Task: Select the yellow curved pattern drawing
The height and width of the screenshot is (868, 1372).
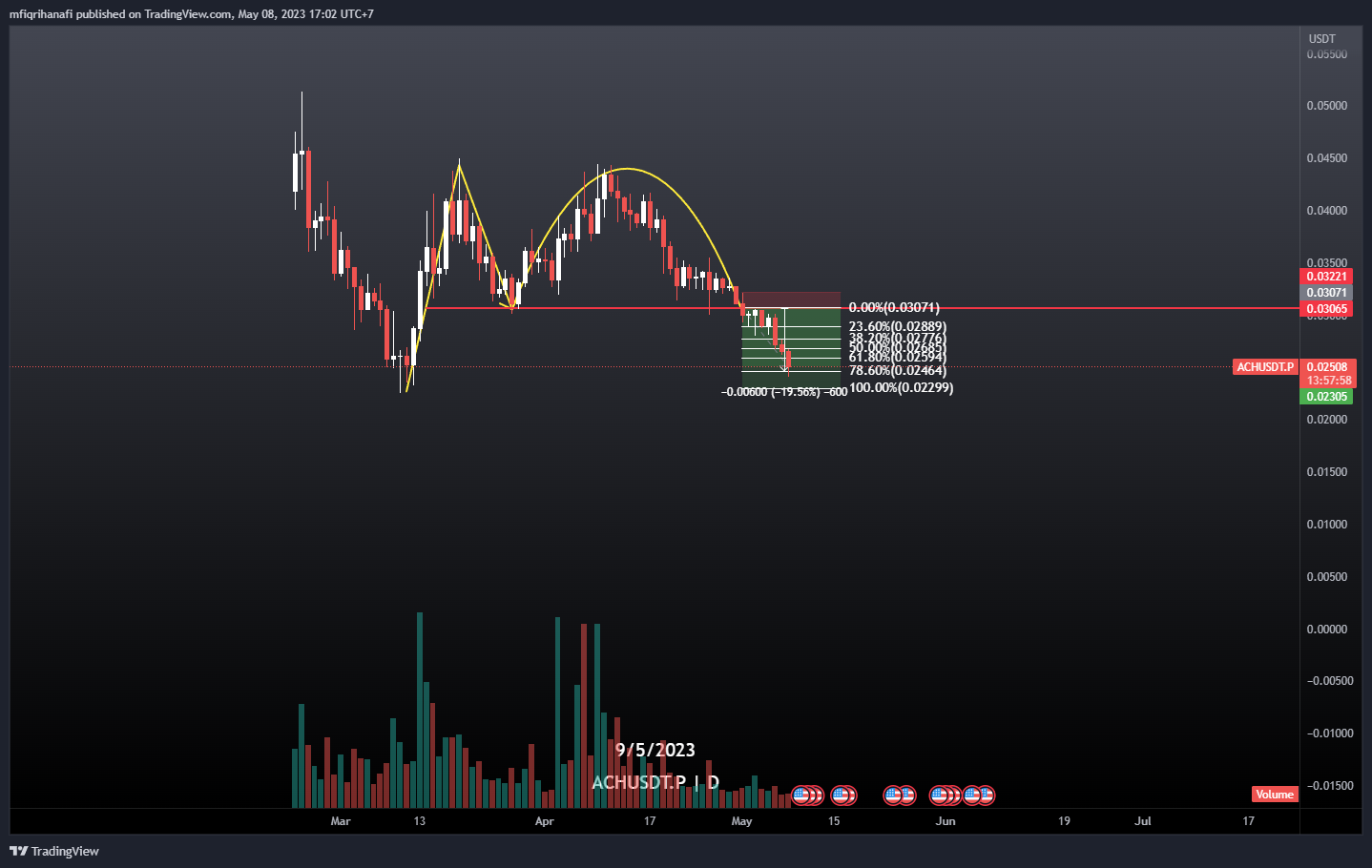Action: click(625, 170)
